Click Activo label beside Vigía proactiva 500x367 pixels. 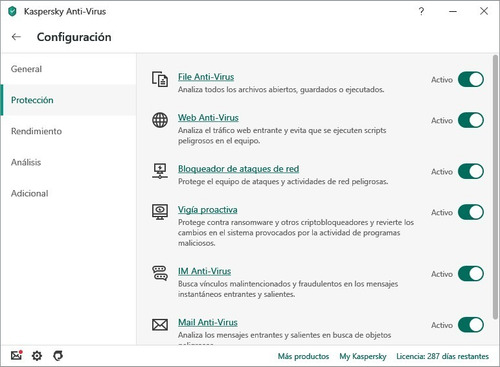coord(442,212)
